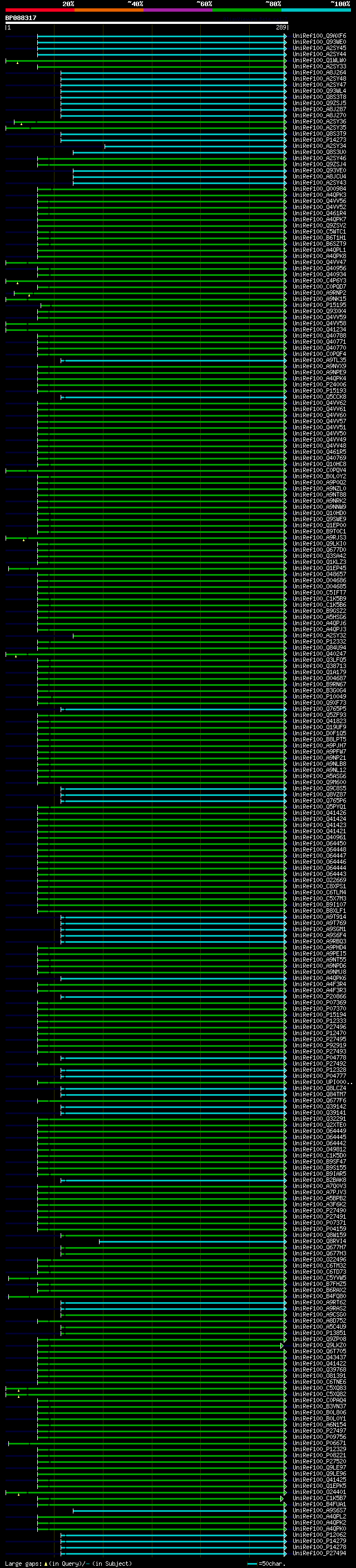Image resolution: width=356 pixels, height=1568 pixels.
Task: Click the red ~20% identity legend bar
Action: pyautogui.click(x=39, y=10)
